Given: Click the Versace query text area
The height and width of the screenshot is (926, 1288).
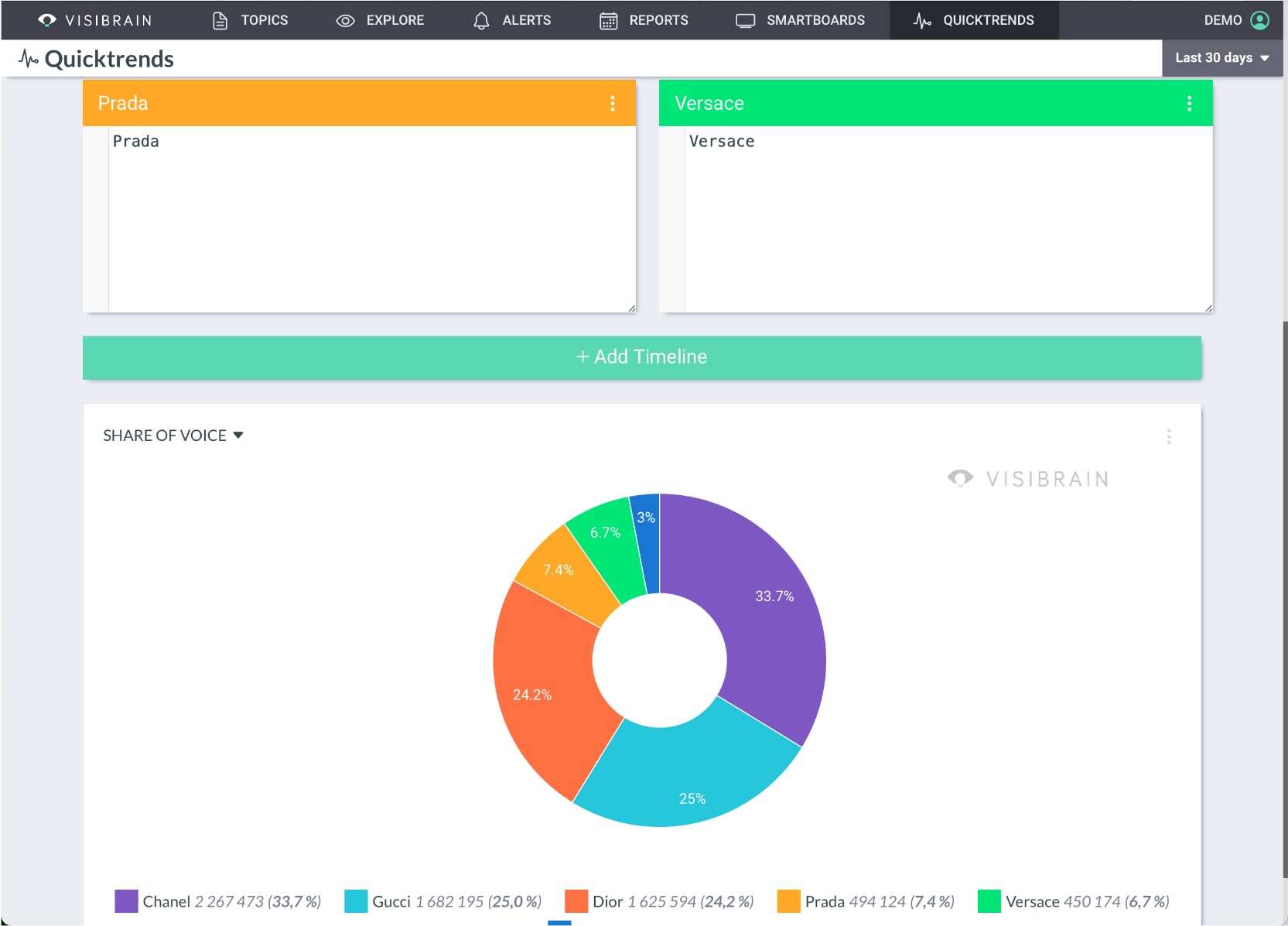Looking at the screenshot, I should coord(948,220).
